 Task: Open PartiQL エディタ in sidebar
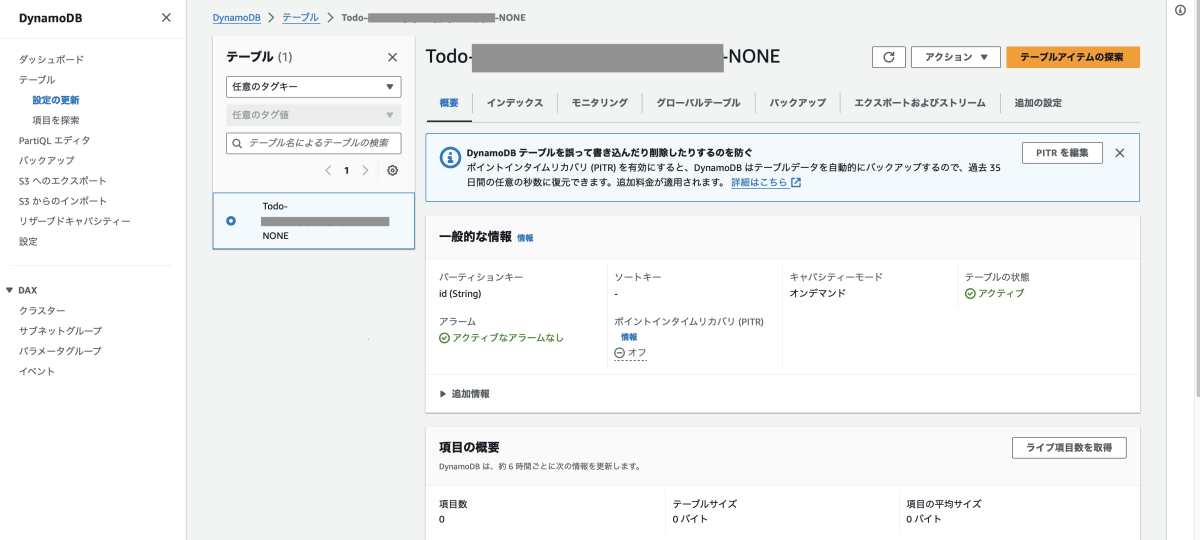[54, 140]
